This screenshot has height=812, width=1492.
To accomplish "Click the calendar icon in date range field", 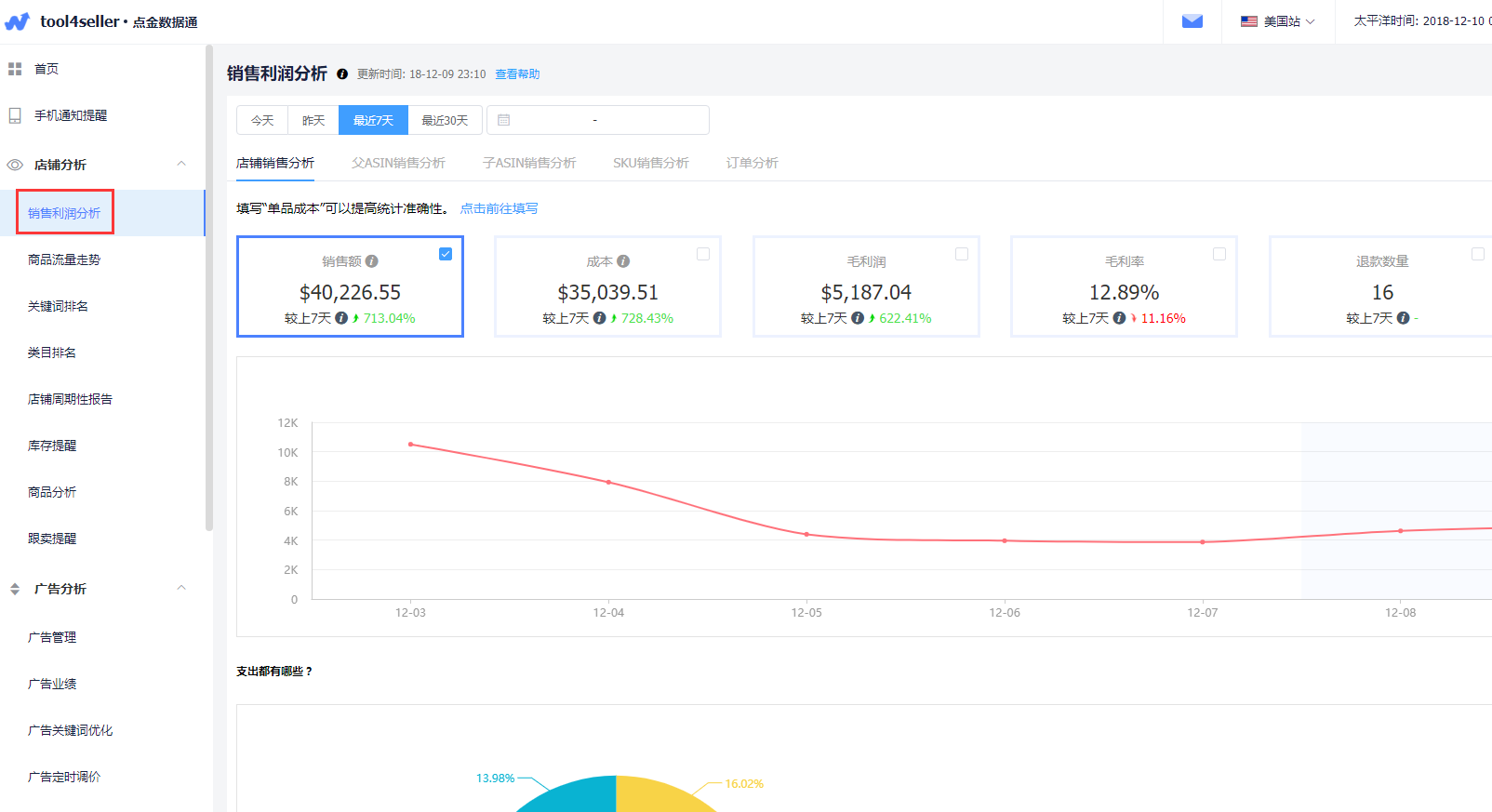I will pyautogui.click(x=503, y=120).
